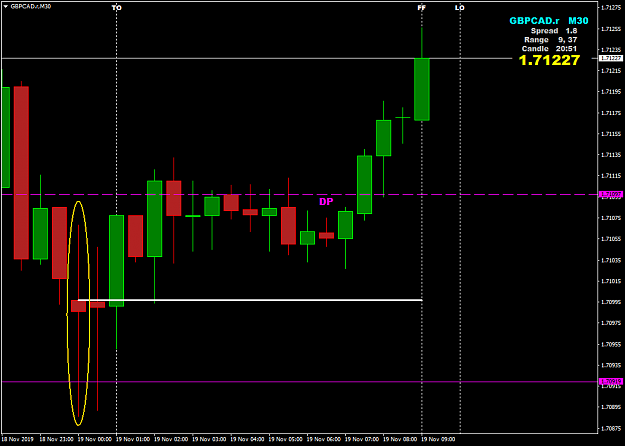Click 19 Nov 04:00 on the time axis
Screen dimensions: 625x446
248,439
